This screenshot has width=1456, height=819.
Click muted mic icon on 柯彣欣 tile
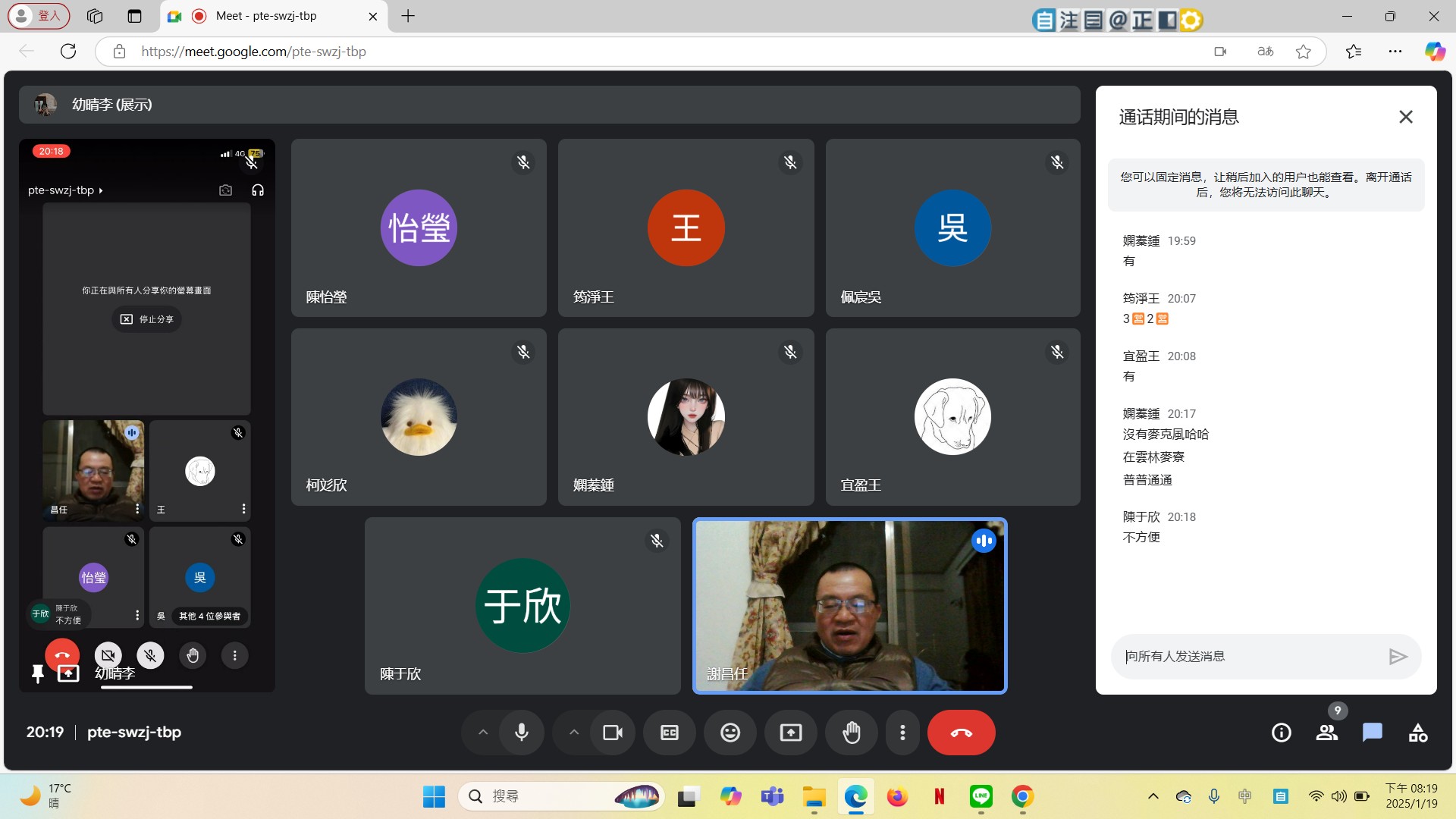coord(523,352)
